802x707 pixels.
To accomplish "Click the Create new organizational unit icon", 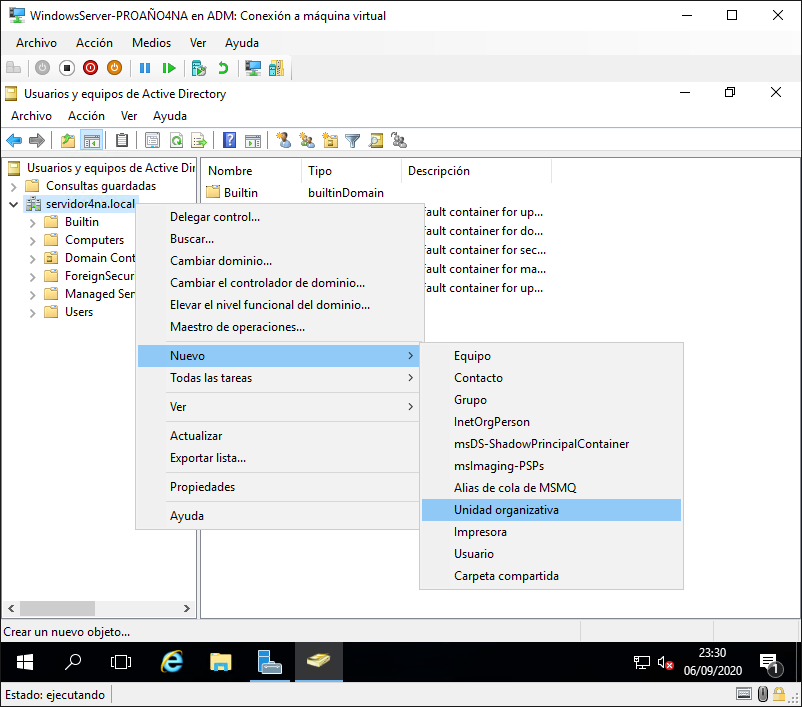I will click(330, 140).
